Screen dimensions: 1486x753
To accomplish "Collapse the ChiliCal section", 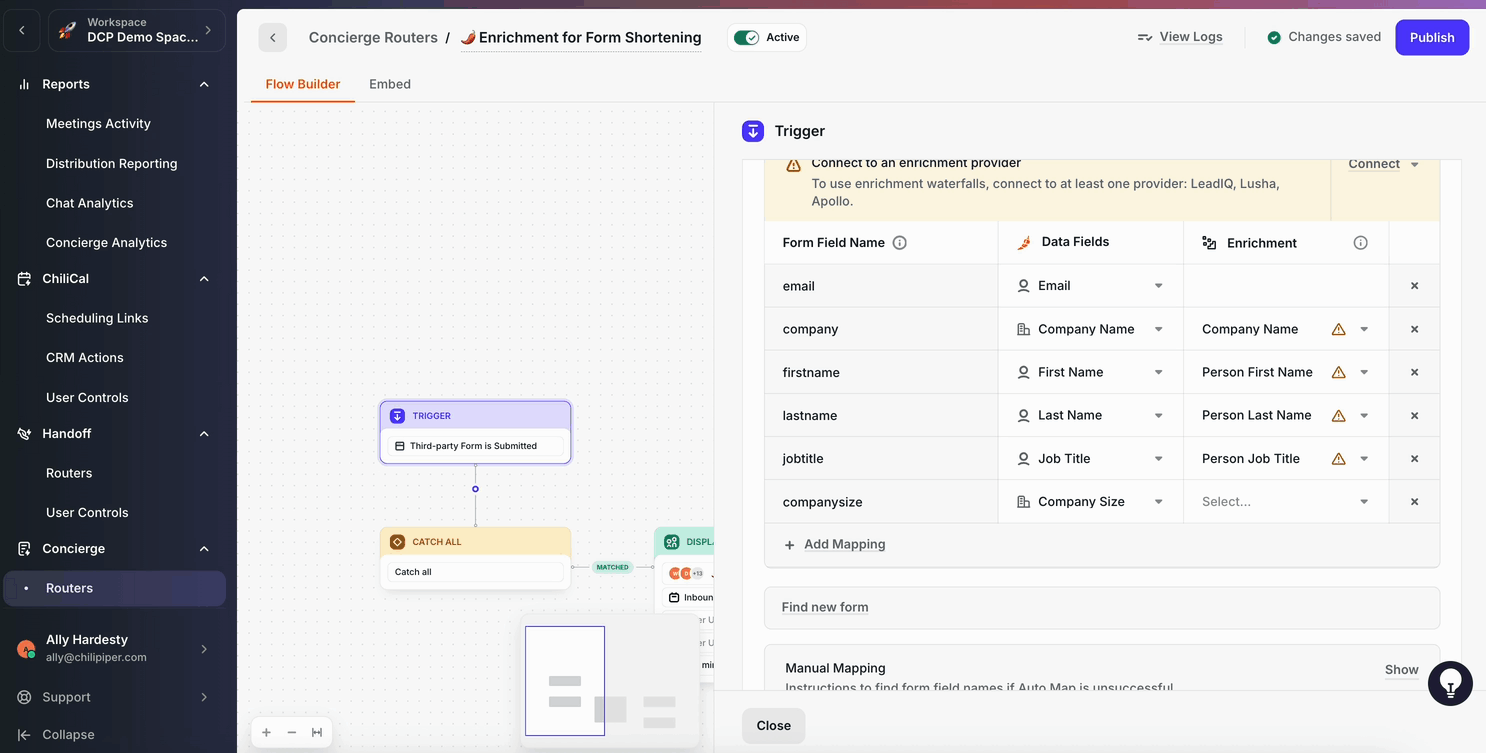I will 204,278.
